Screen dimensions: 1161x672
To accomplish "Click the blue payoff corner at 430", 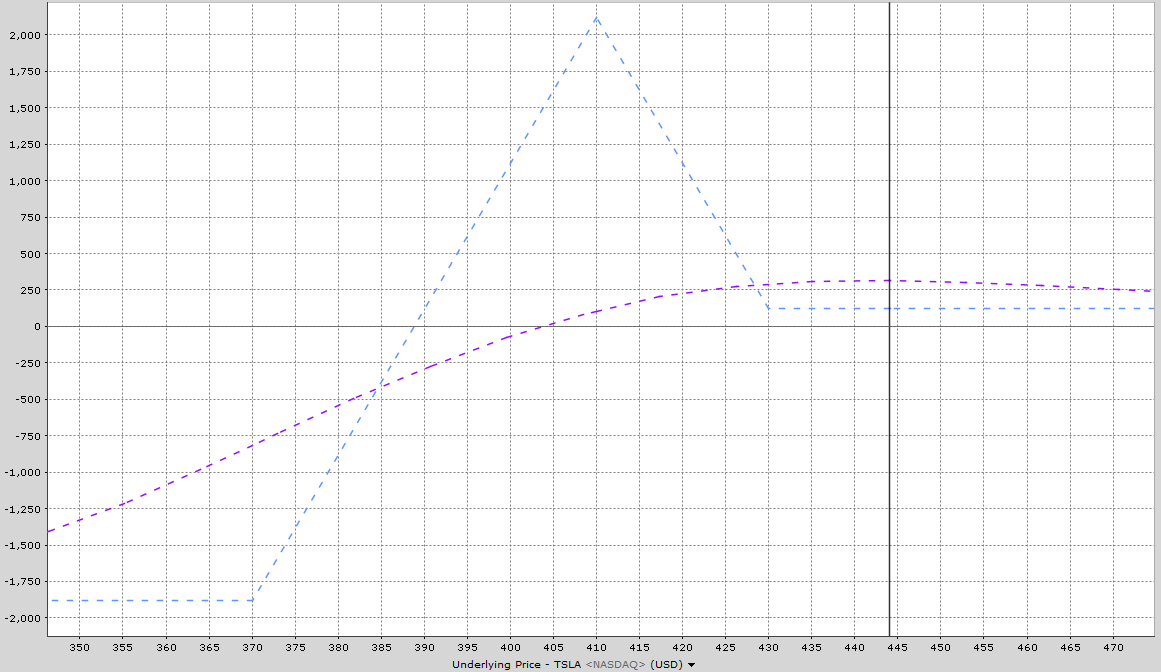I will click(769, 309).
